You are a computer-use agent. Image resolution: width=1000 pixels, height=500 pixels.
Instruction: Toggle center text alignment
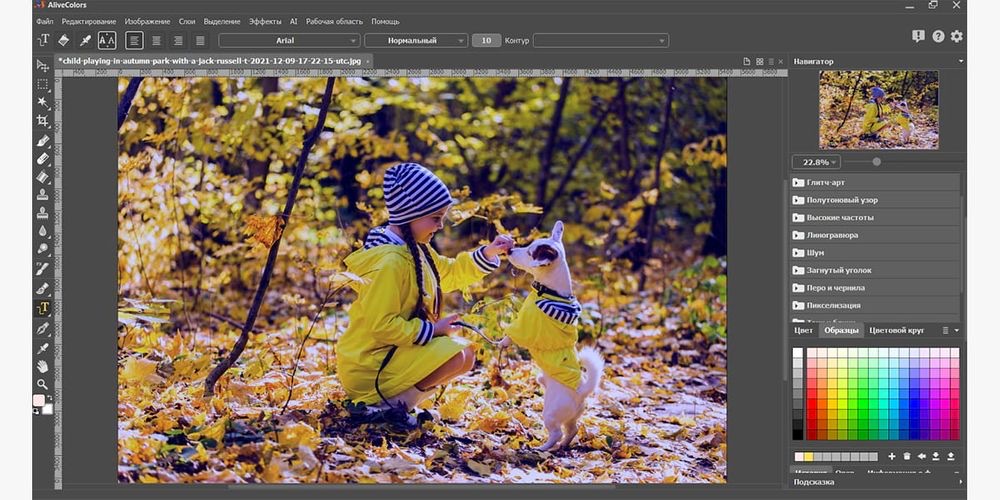tap(156, 40)
